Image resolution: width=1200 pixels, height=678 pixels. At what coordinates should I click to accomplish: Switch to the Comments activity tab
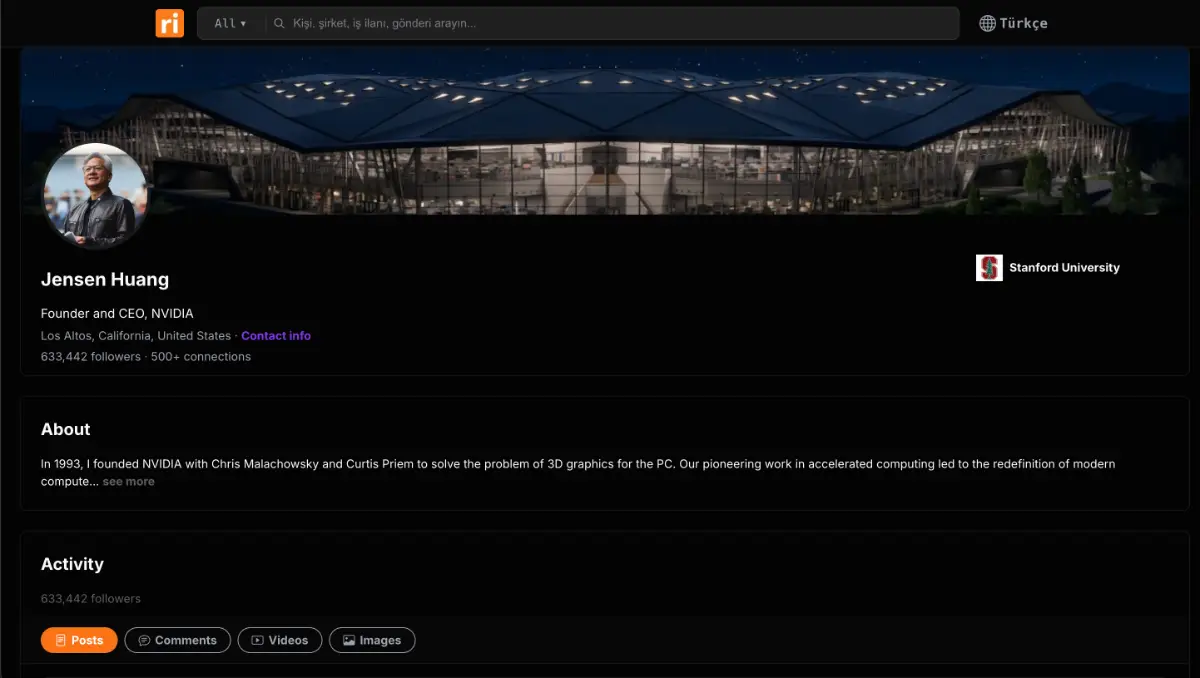coord(177,640)
